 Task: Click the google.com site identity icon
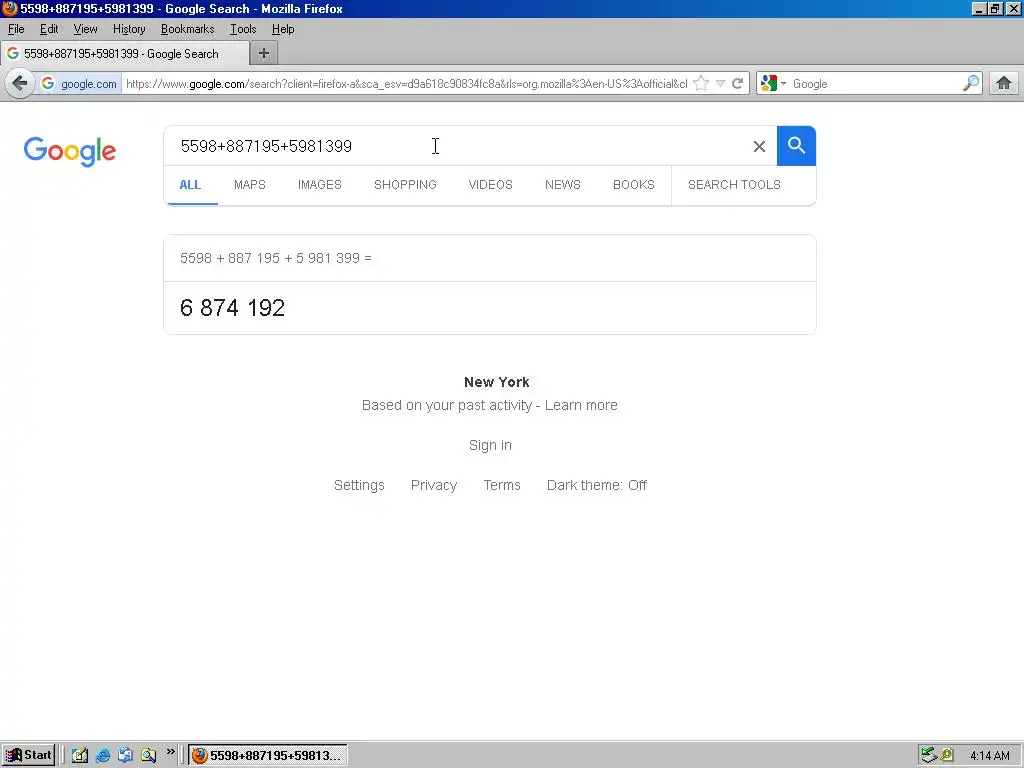48,84
